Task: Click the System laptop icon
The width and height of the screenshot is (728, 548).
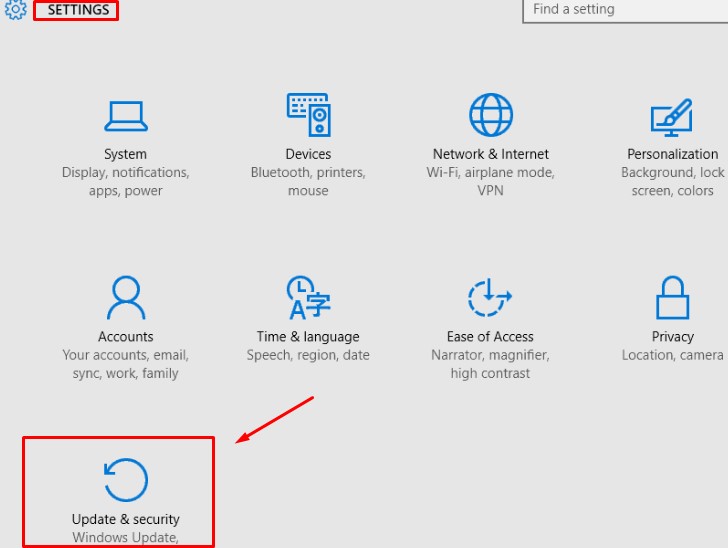Action: [125, 116]
